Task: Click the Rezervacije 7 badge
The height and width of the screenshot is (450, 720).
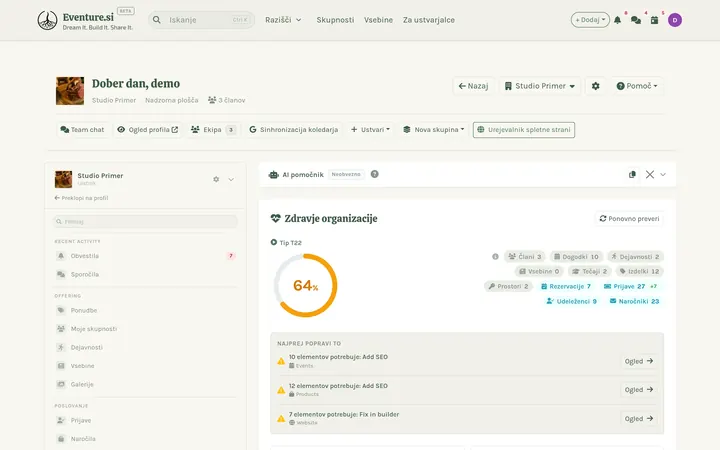Action: [566, 286]
